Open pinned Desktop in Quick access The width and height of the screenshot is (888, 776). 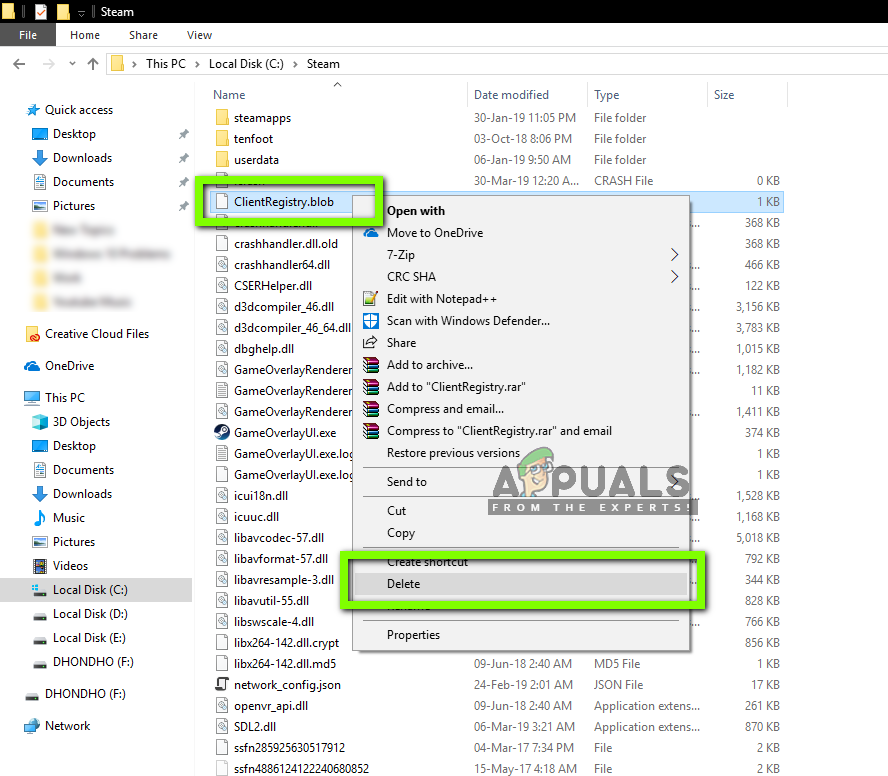click(x=74, y=134)
